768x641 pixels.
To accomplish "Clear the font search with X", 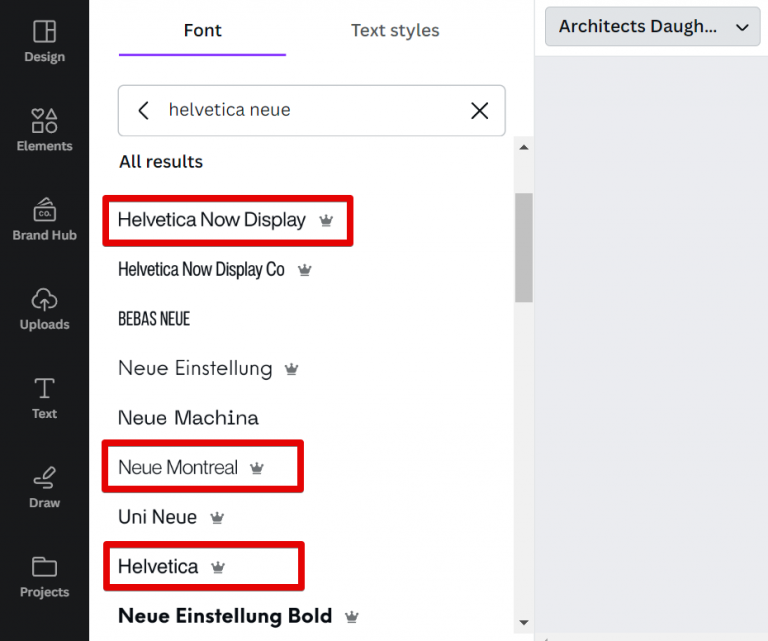I will (480, 110).
